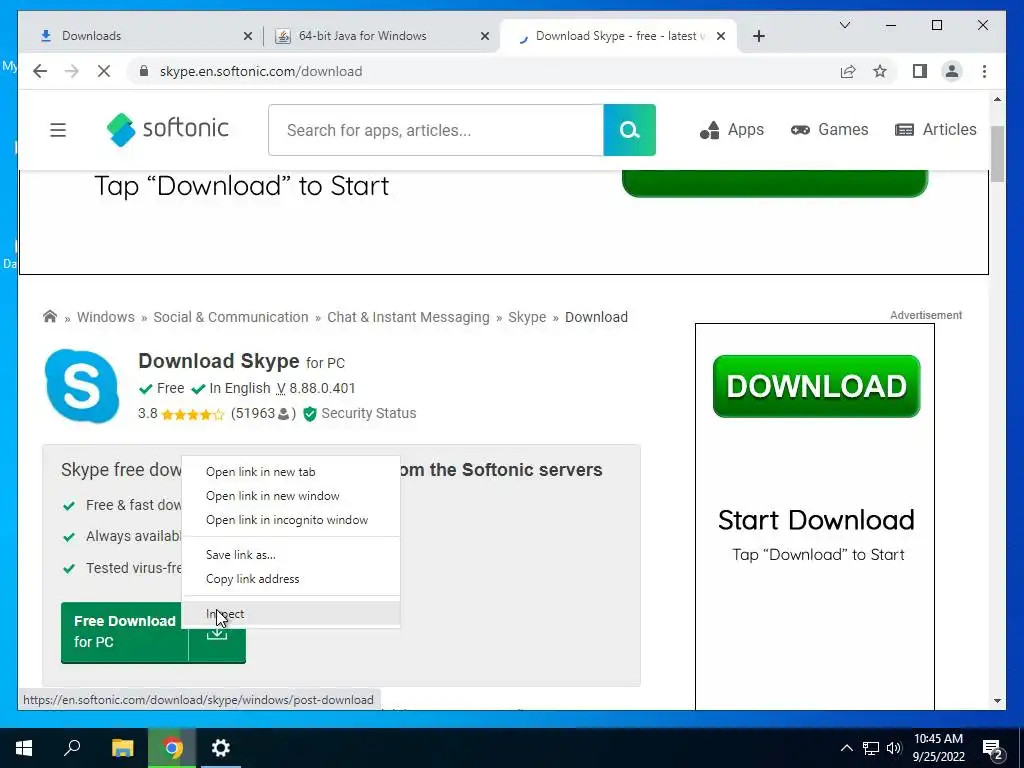Share this page using the share icon
The width and height of the screenshot is (1024, 768).
[848, 71]
